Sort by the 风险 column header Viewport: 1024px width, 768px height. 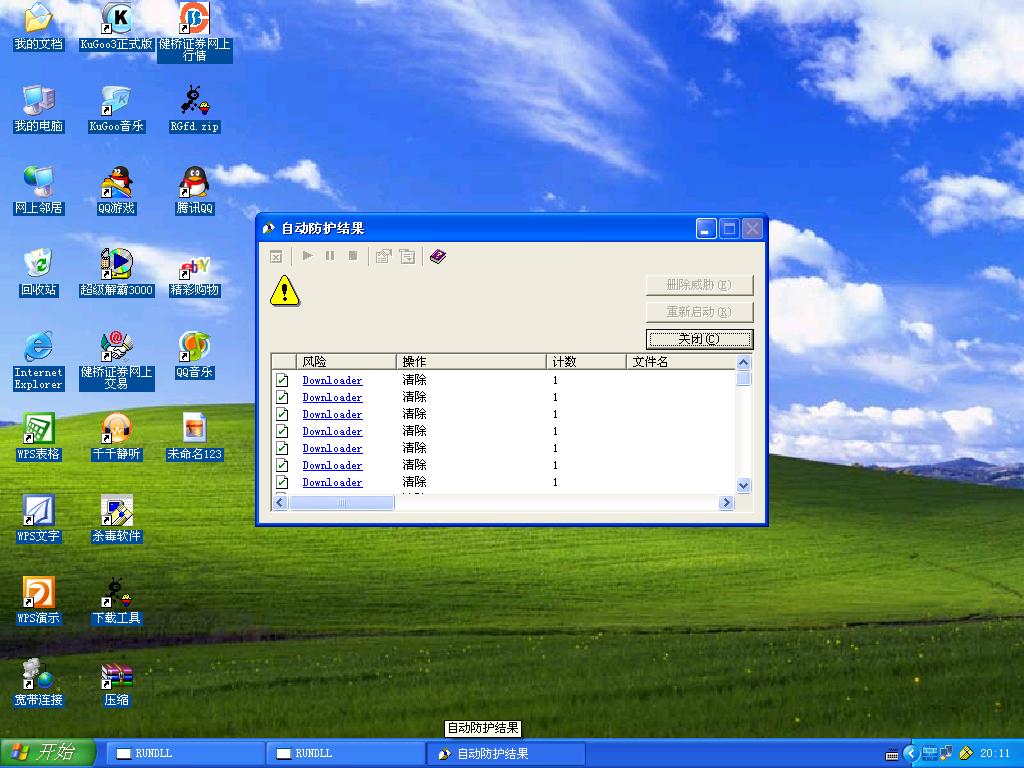(x=345, y=362)
